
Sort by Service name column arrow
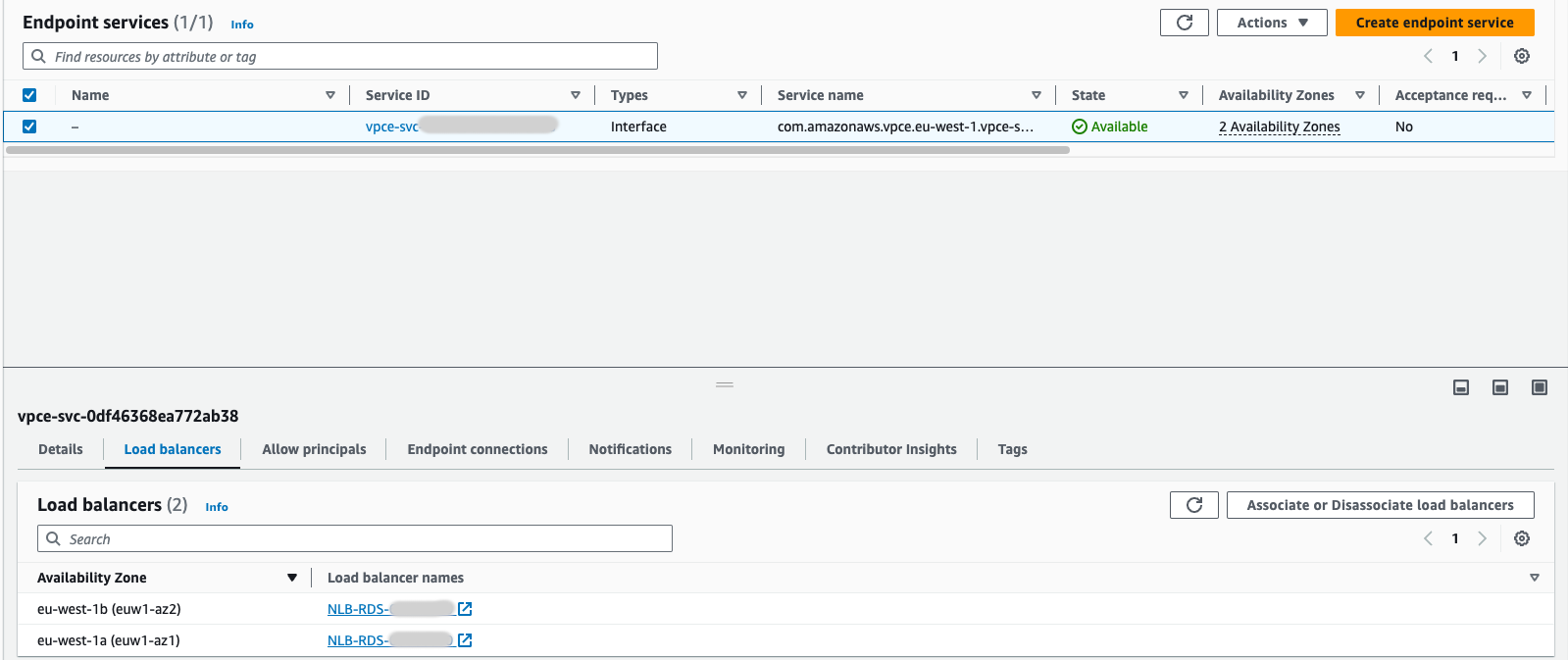(1037, 95)
